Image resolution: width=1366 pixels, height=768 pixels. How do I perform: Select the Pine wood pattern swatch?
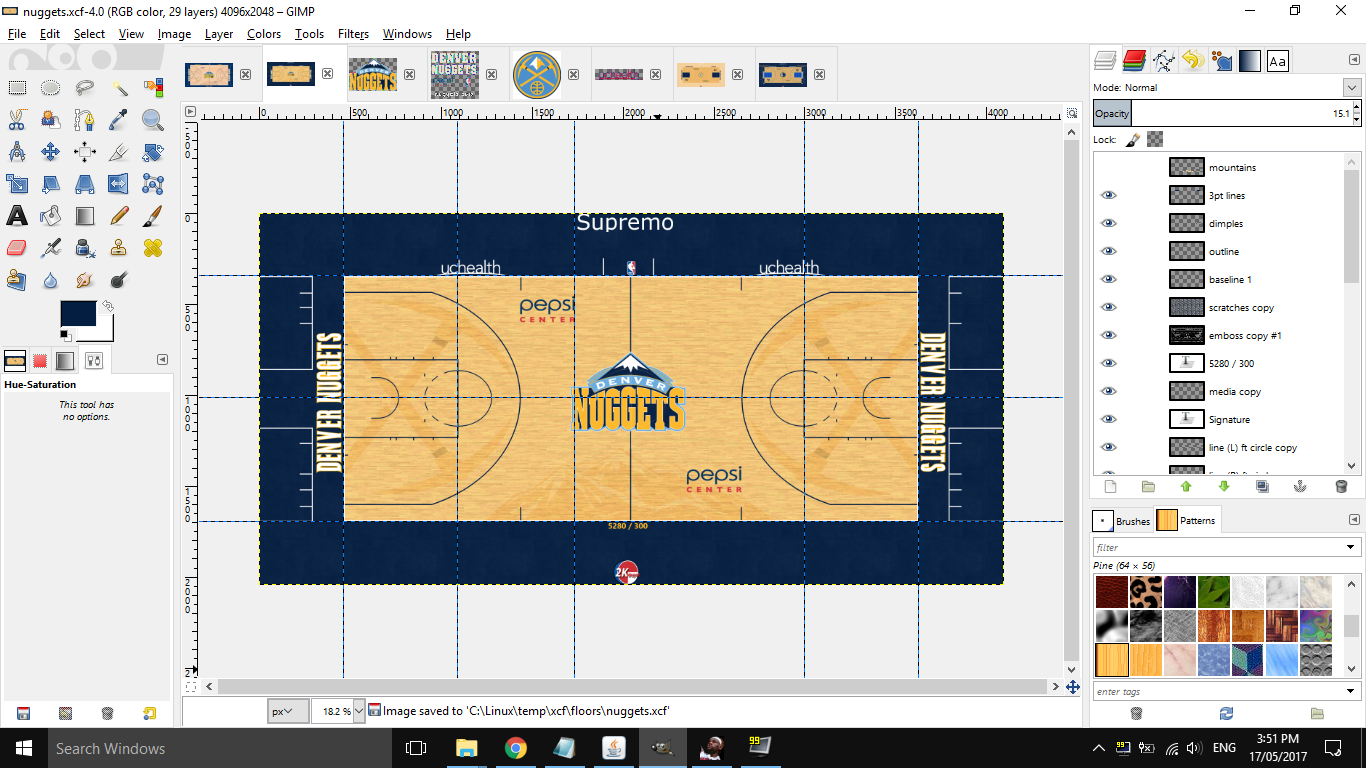(1111, 659)
